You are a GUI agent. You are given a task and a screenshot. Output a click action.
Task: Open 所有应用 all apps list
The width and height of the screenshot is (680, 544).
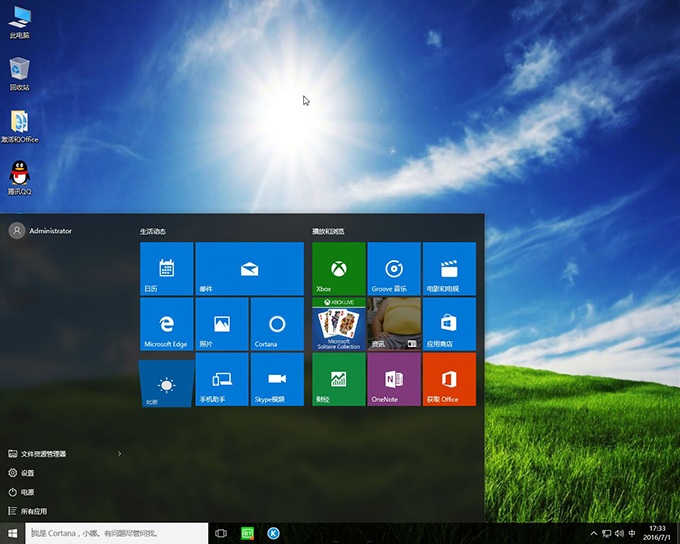(x=34, y=511)
